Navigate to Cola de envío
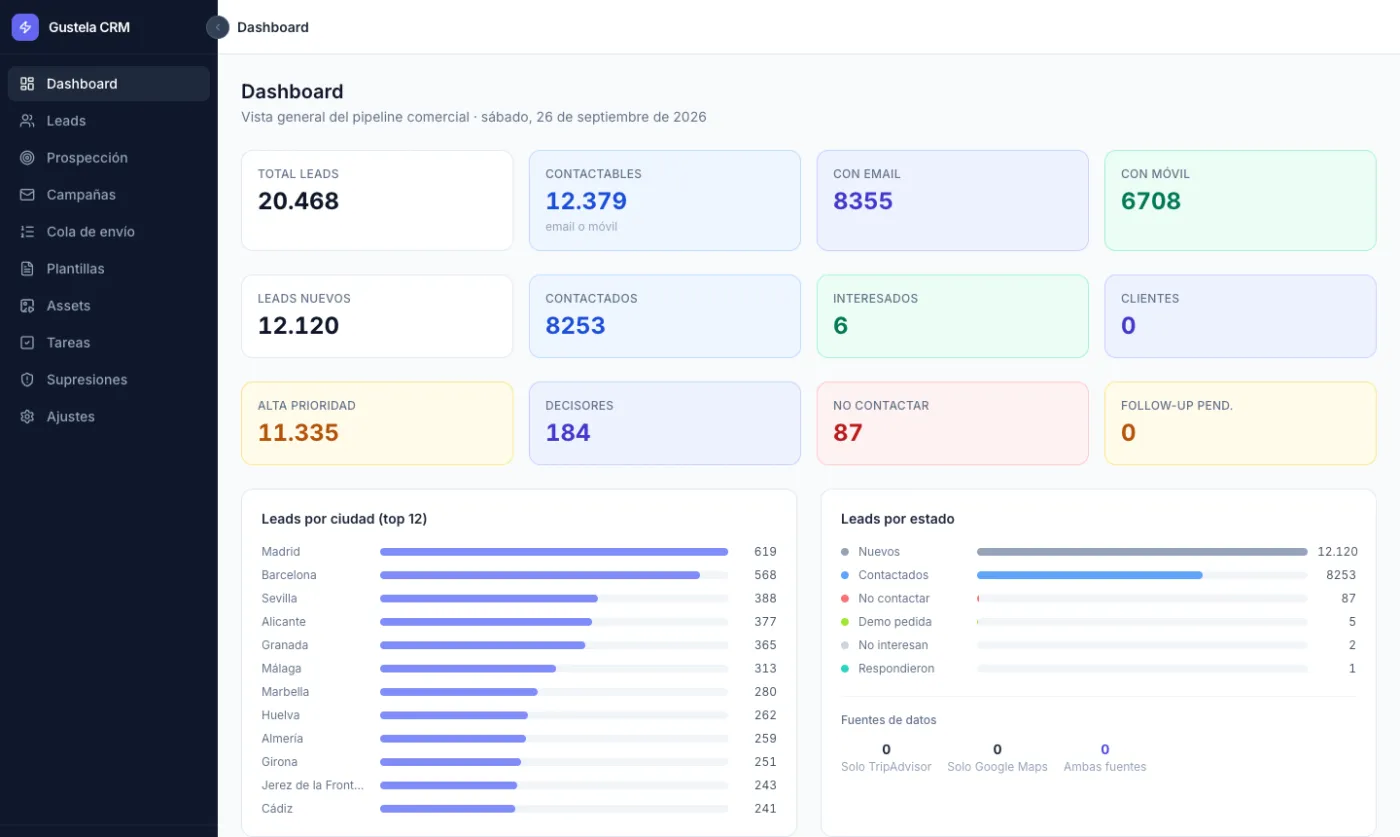1400x837 pixels. [109, 232]
